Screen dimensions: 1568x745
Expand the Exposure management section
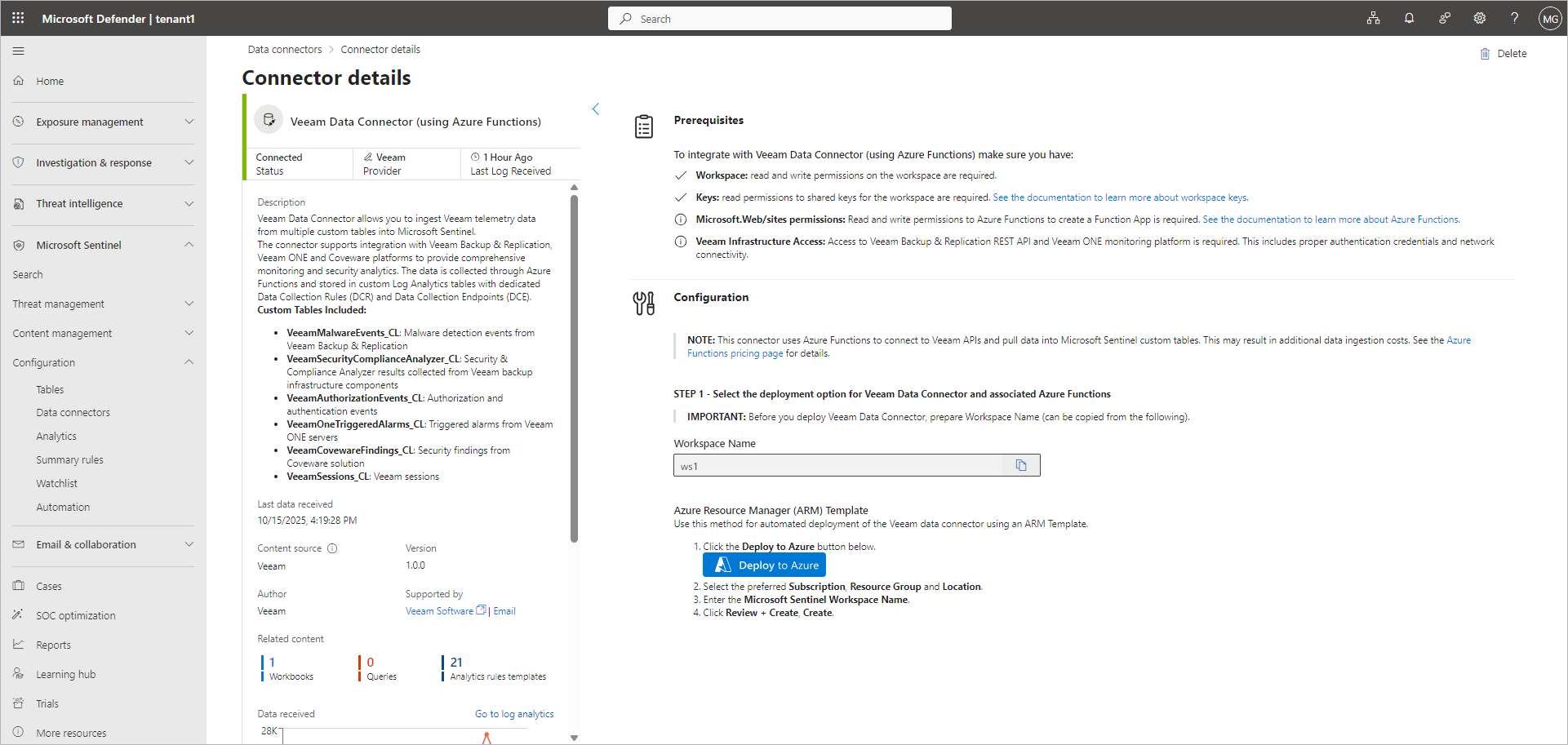189,122
